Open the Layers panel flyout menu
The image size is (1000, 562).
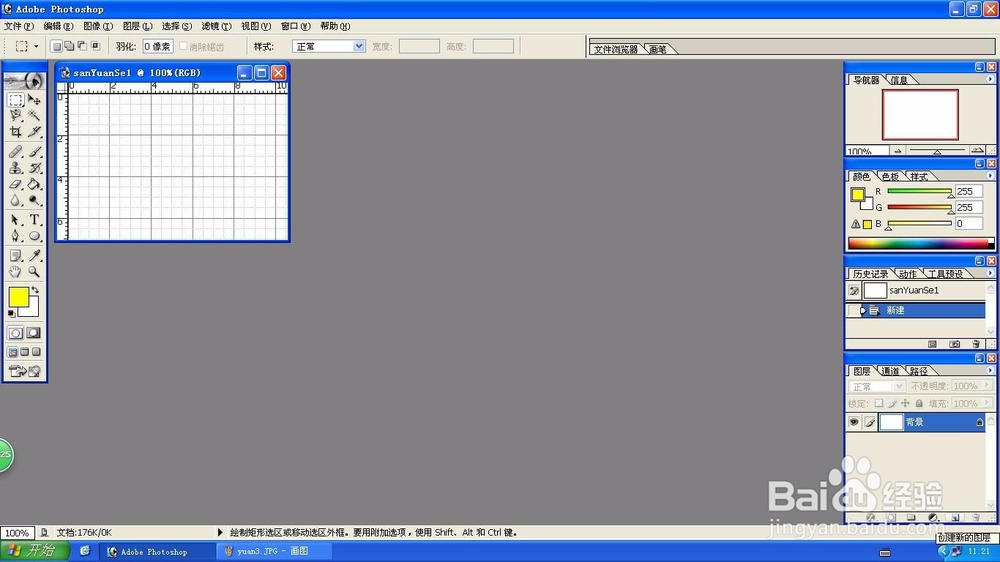[990, 370]
